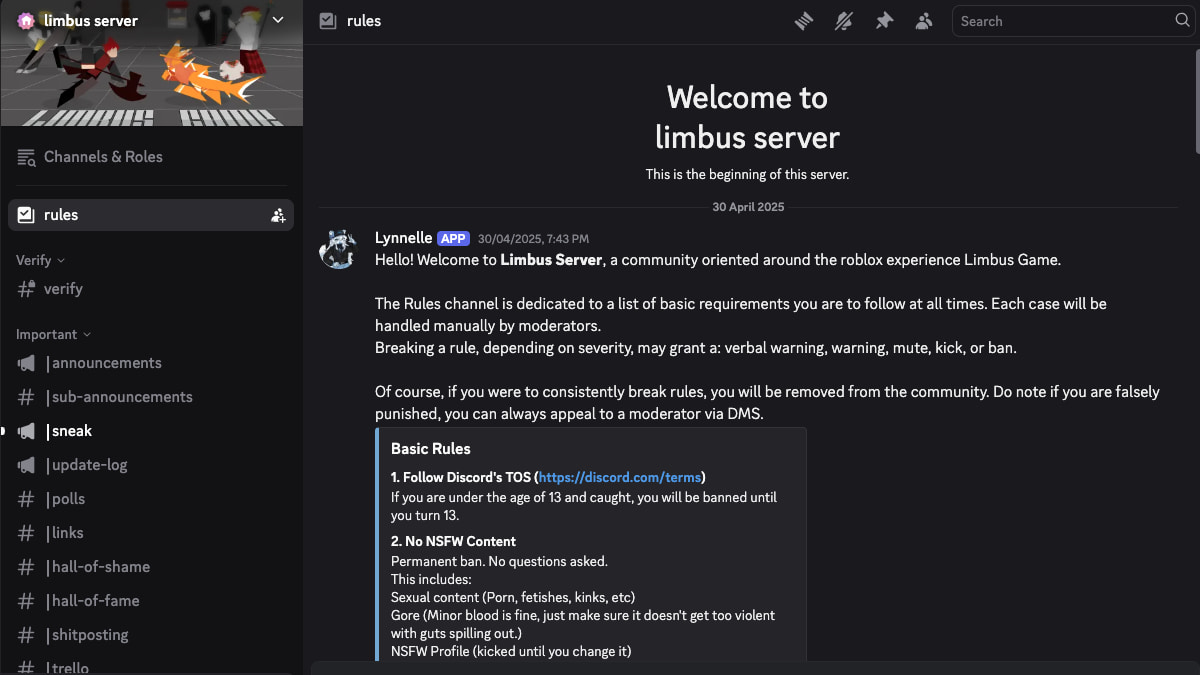Click megaphone icon beside |sneak
This screenshot has height=675, width=1200.
click(x=26, y=431)
